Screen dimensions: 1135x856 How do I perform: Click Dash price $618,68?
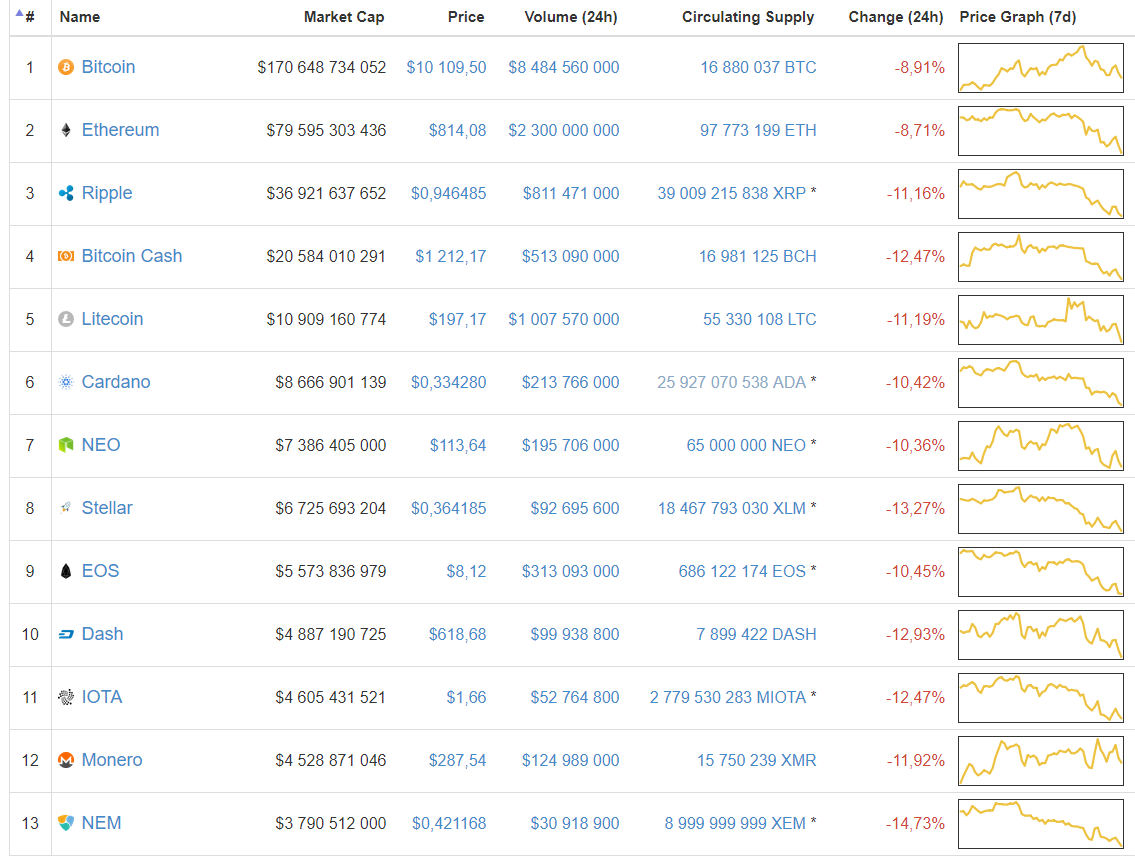point(457,635)
